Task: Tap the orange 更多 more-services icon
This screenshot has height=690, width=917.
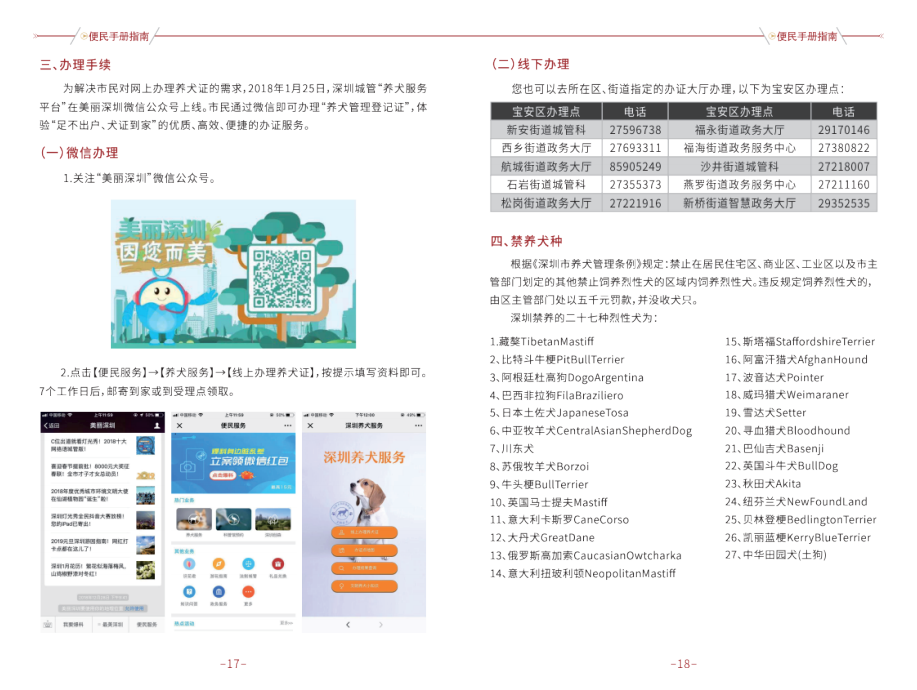Action: tap(249, 594)
